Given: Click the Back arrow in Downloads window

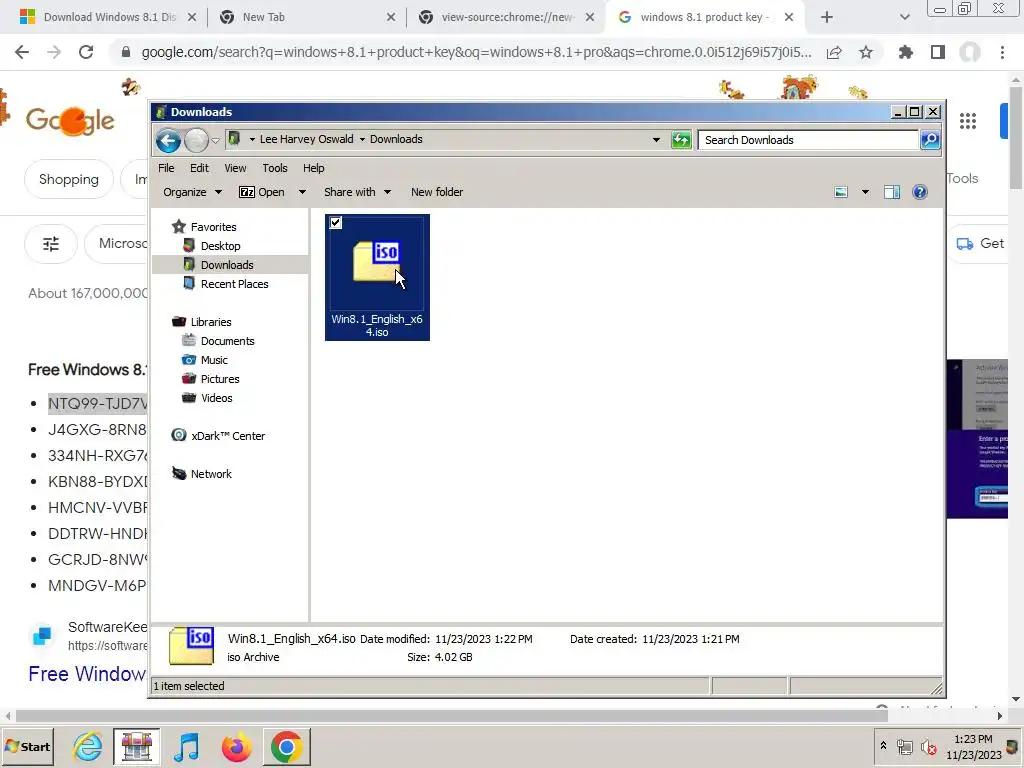Looking at the screenshot, I should click(168, 140).
